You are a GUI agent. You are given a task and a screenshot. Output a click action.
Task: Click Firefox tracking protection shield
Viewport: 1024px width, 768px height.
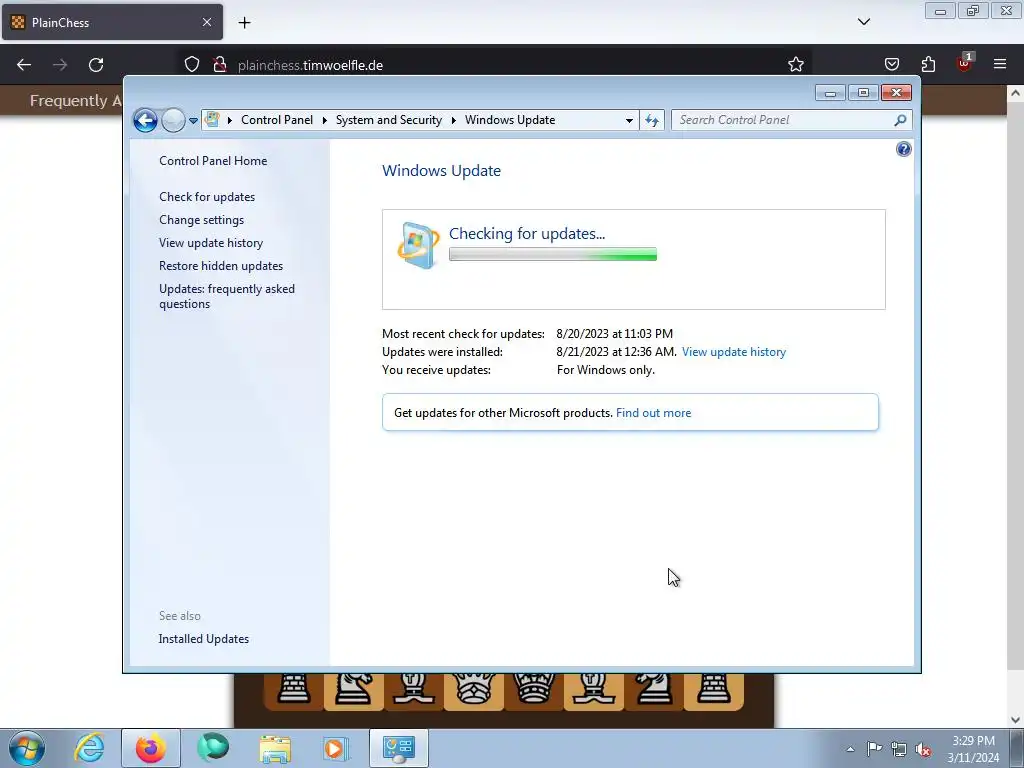click(192, 65)
